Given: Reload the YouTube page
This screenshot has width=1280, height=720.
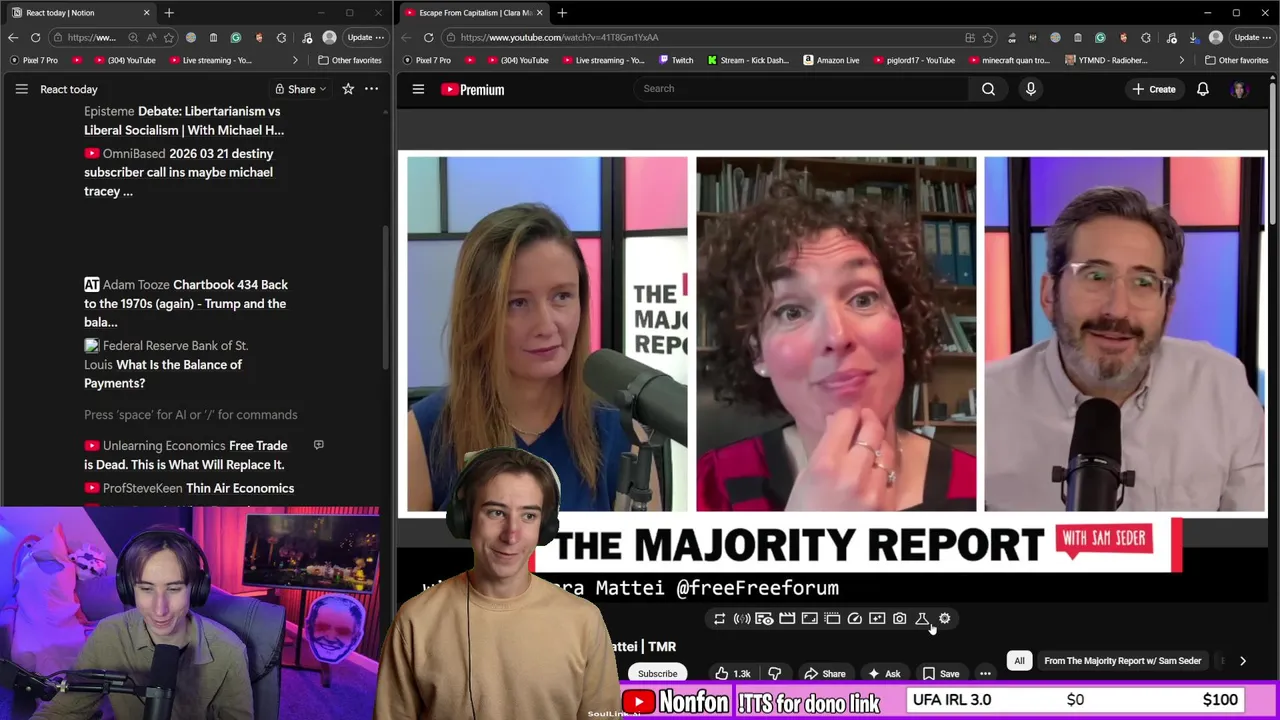Looking at the screenshot, I should pyautogui.click(x=428, y=37).
